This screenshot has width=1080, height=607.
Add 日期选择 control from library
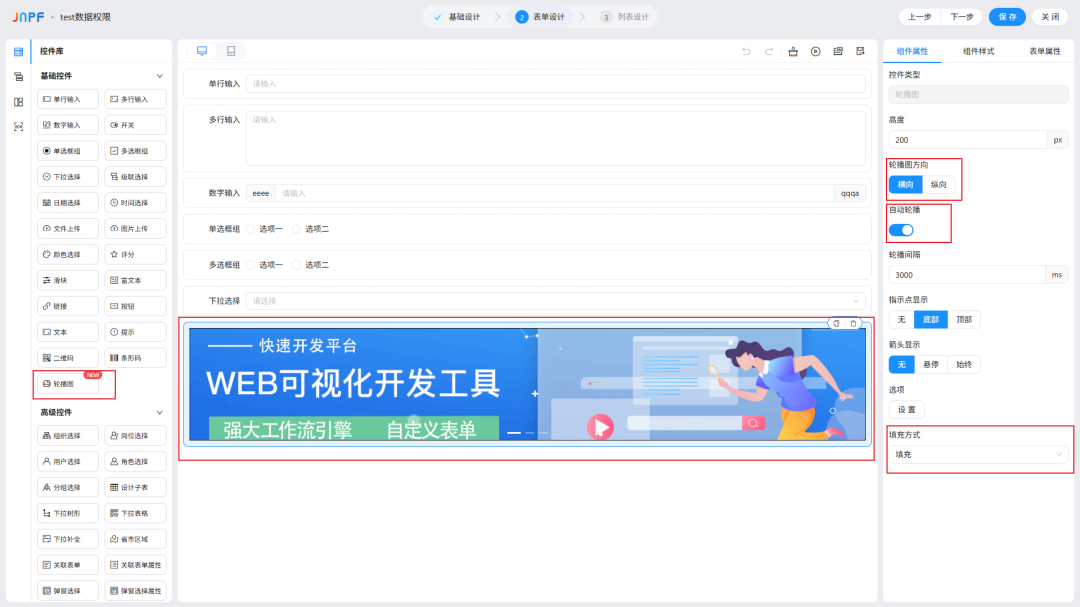point(68,203)
